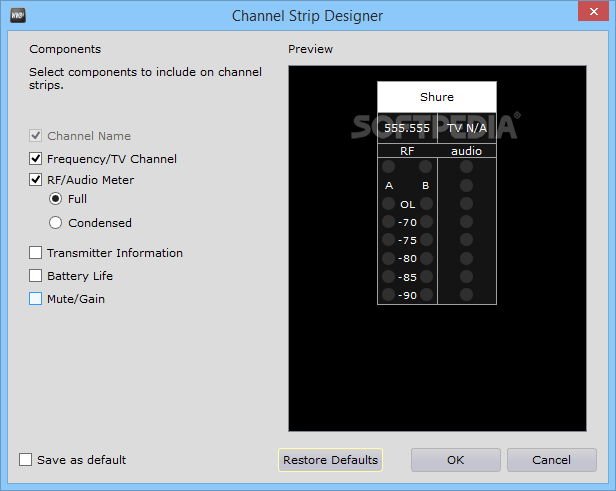
Task: Click the Channel Strip Designer window title
Action: (307, 16)
